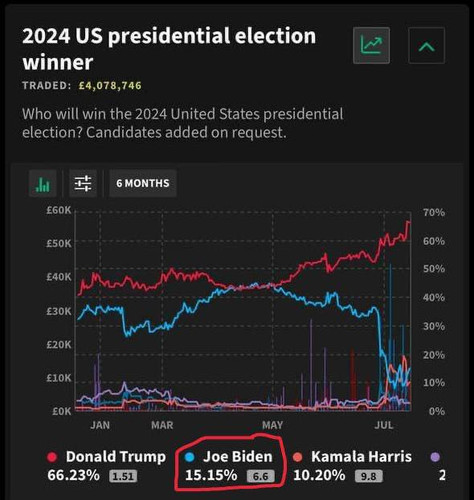474x500 pixels.
Task: Toggle the volume bar chart icon
Action: coord(43,183)
